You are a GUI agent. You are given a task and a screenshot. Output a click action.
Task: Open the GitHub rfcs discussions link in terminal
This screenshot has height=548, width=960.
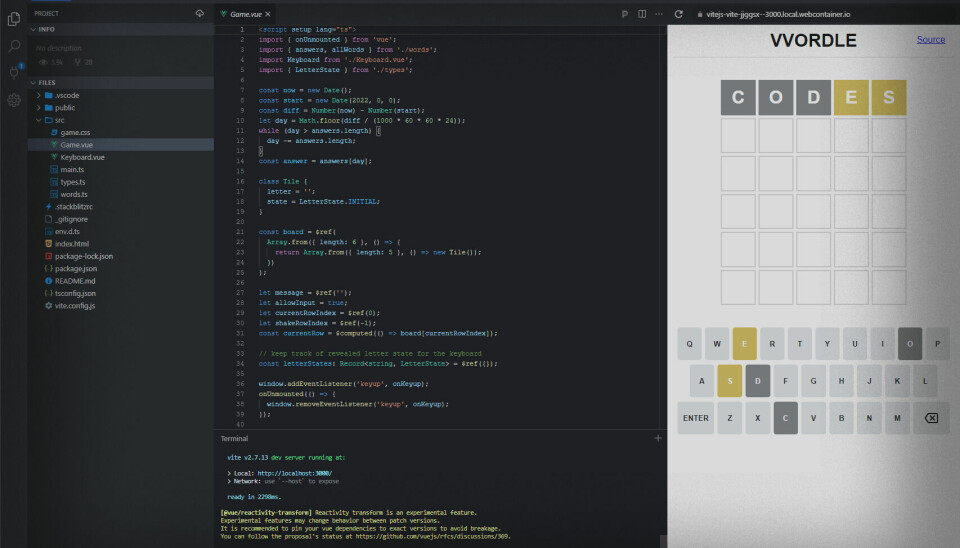(x=432, y=536)
